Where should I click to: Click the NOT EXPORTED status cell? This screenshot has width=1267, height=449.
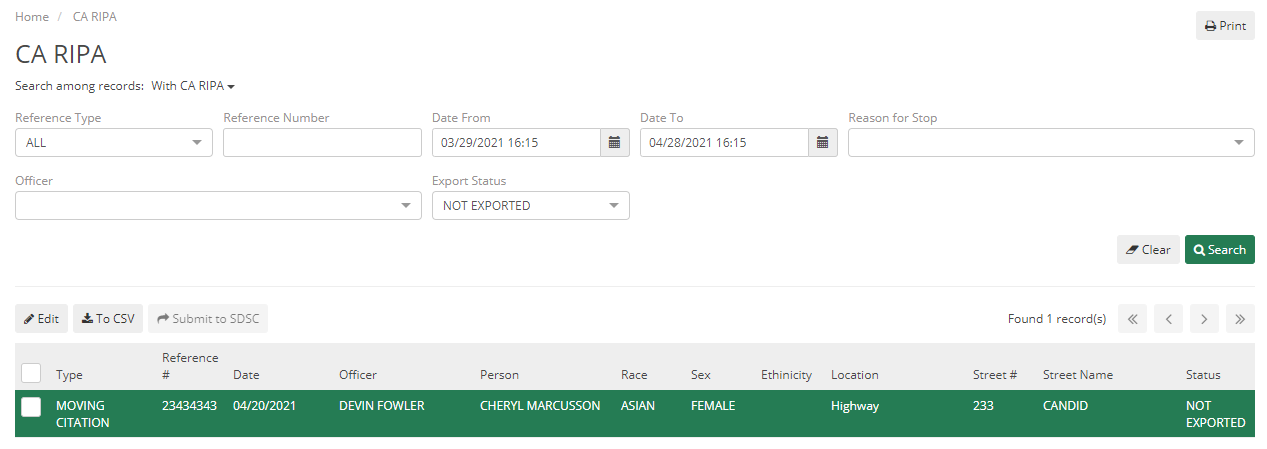coord(1216,414)
